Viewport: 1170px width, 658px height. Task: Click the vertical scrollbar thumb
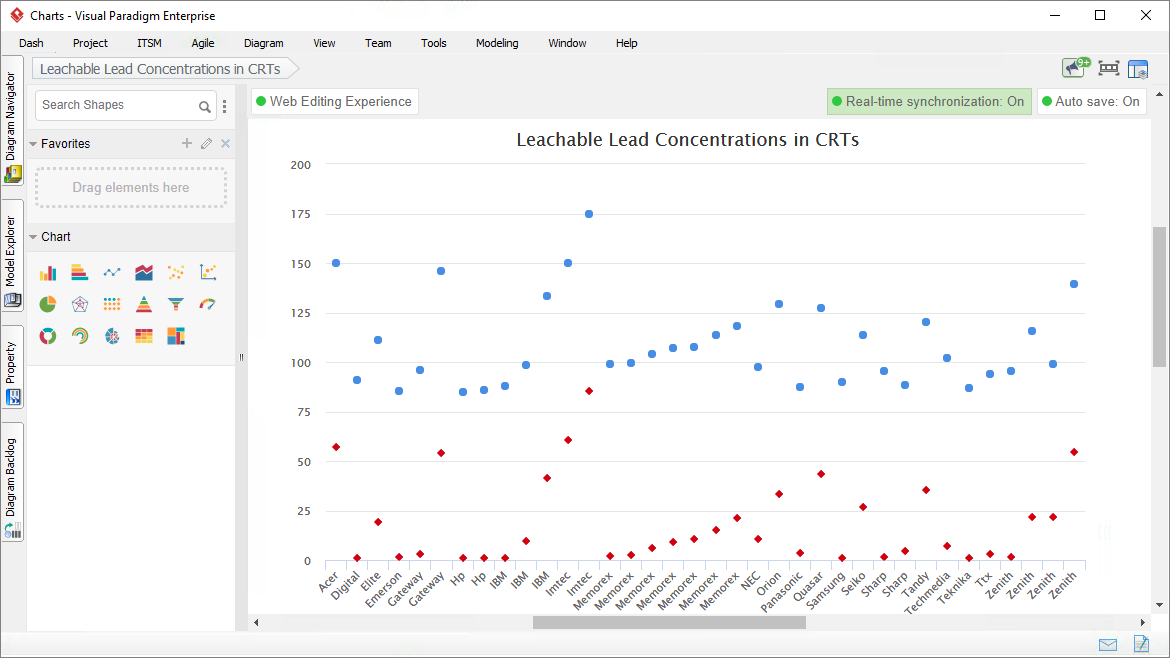[1159, 297]
